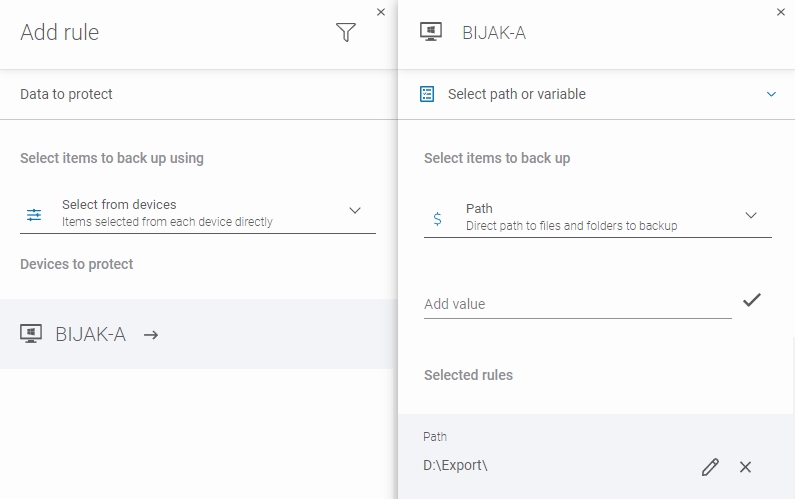The image size is (795, 499).
Task: Select the BIJAK-A device name in the list
Action: pyautogui.click(x=91, y=335)
